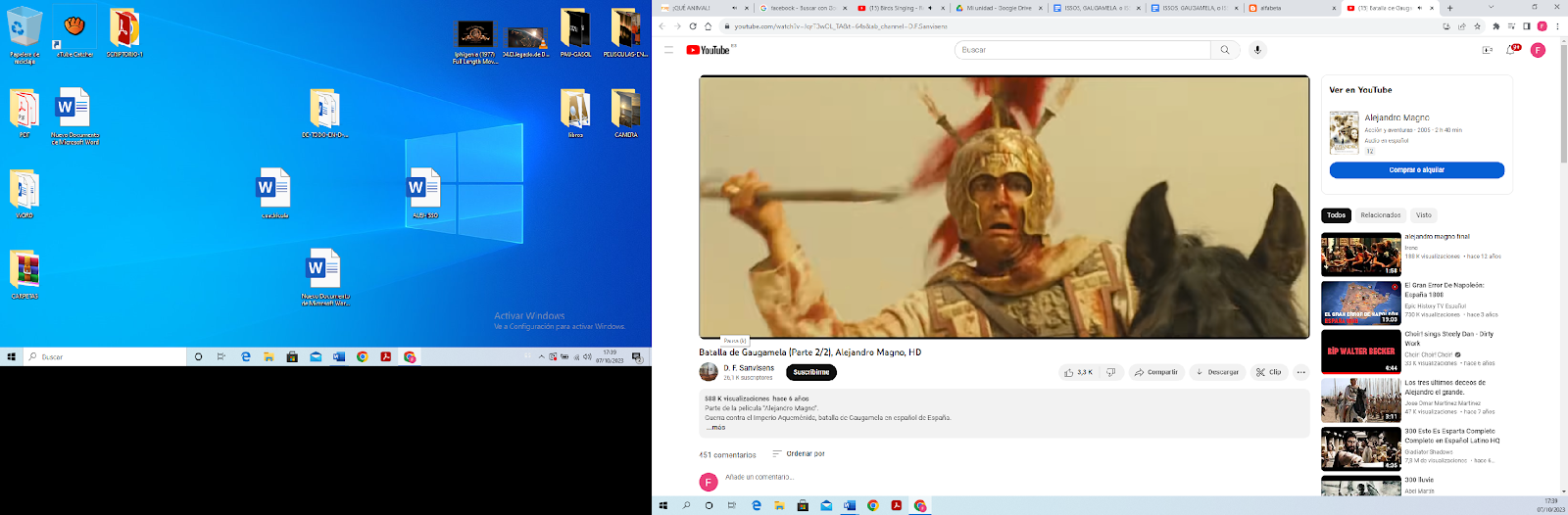Select the 'Relacionados' filter chip
The height and width of the screenshot is (515, 1568).
(1380, 215)
